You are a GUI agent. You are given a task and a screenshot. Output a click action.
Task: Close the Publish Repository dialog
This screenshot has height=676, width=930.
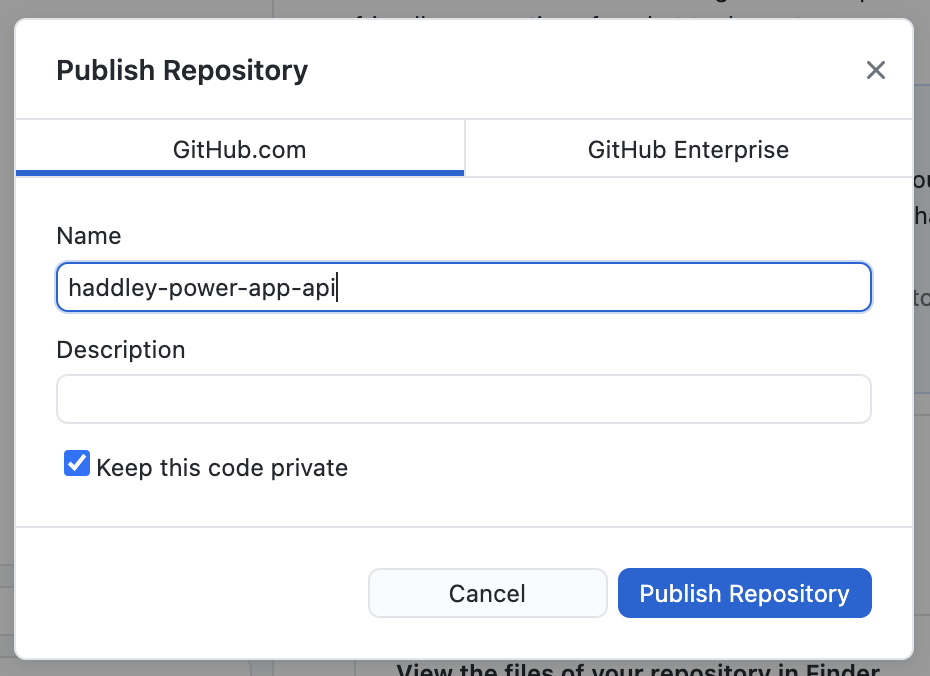875,70
